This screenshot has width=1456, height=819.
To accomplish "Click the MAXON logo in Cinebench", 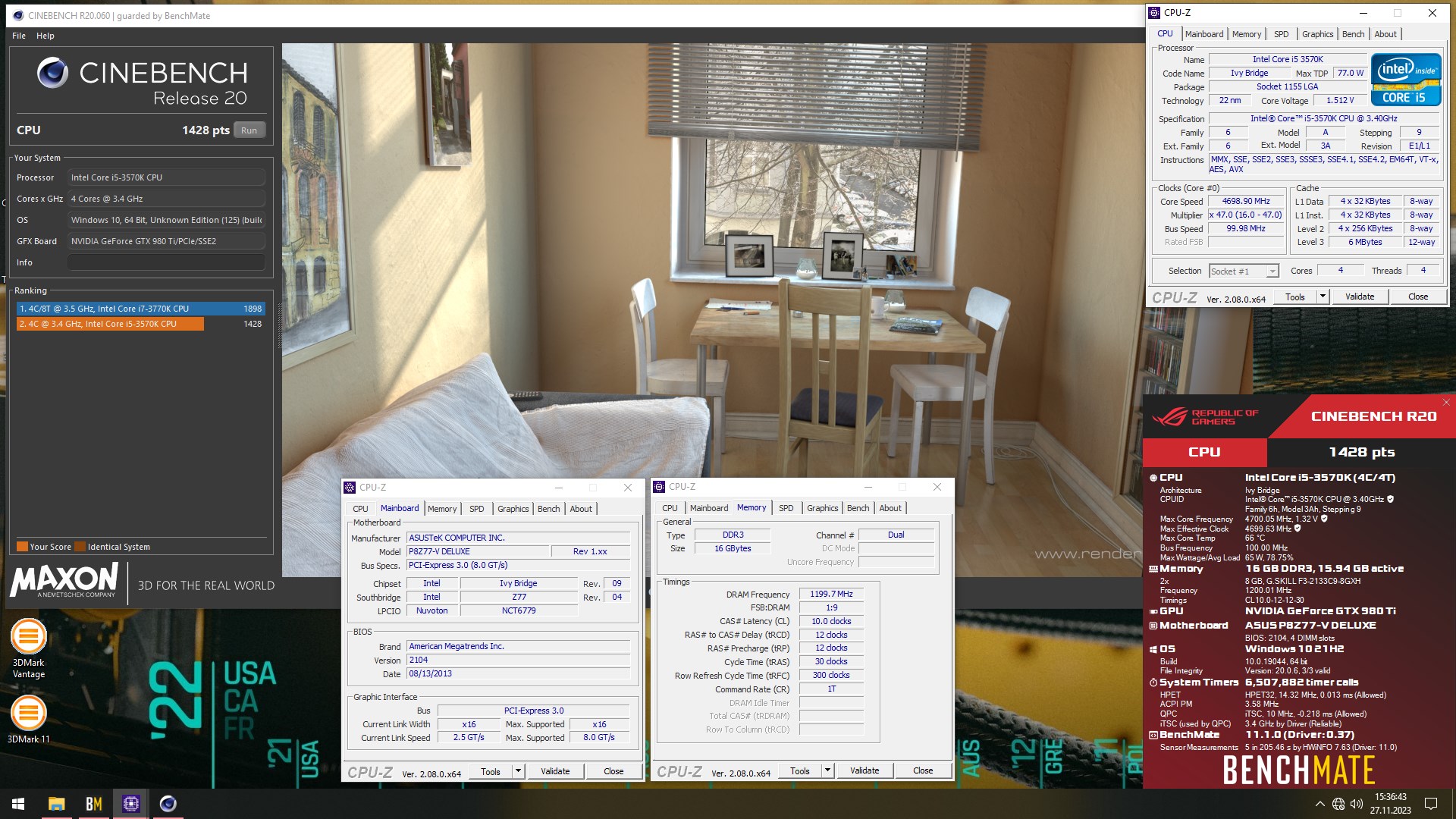I will (64, 581).
